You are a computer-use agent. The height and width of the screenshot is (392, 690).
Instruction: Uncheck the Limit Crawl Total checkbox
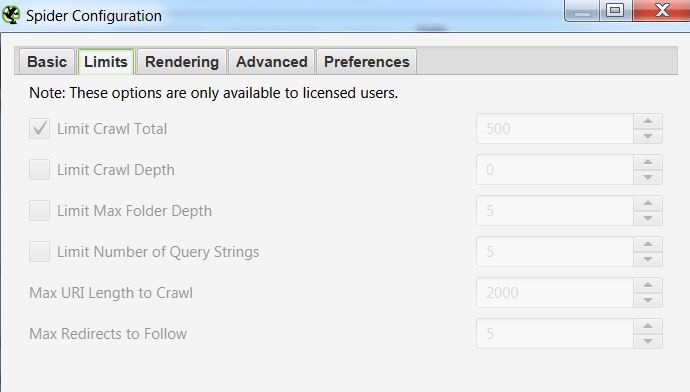(40, 129)
